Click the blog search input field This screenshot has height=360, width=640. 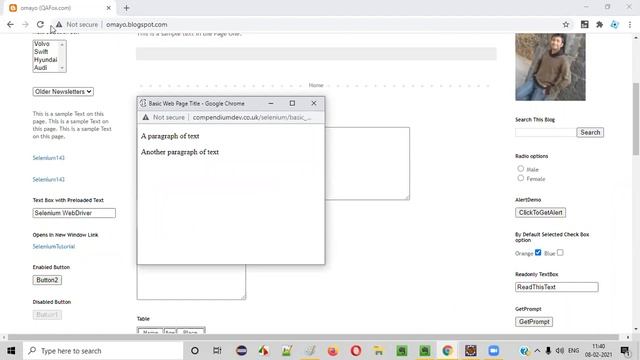545,132
